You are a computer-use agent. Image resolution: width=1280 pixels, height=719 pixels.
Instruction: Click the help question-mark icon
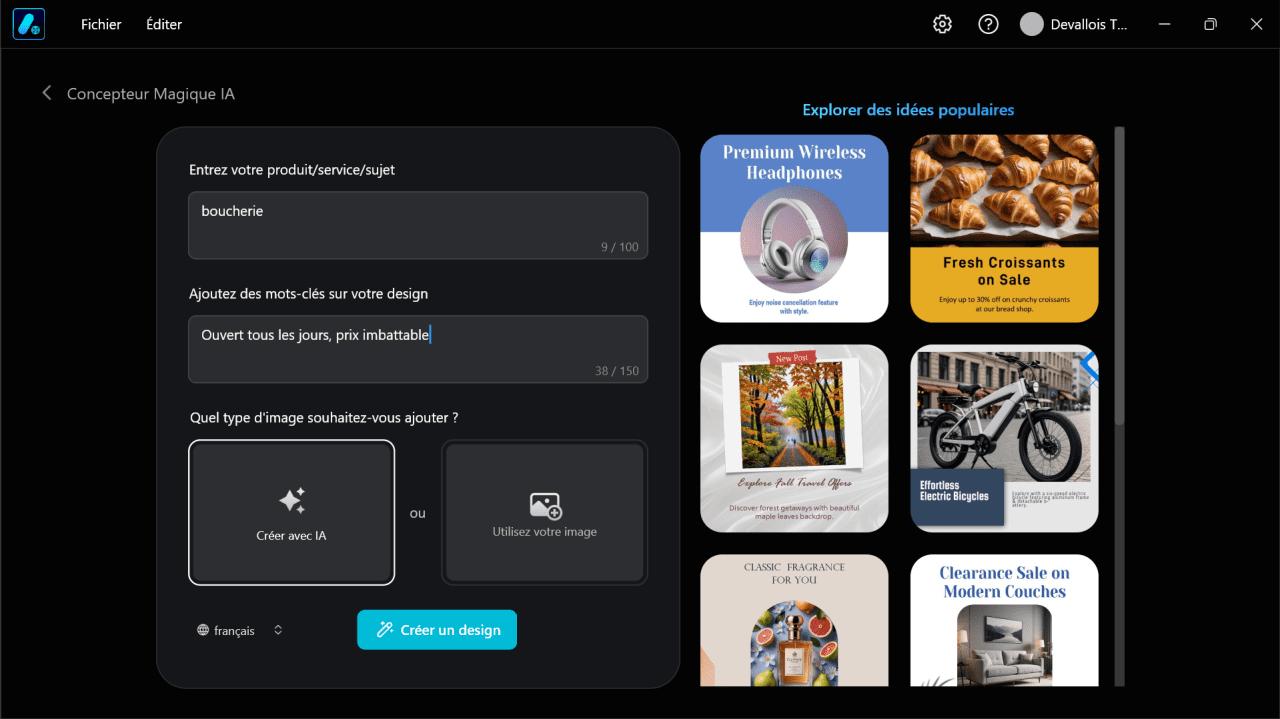point(988,23)
